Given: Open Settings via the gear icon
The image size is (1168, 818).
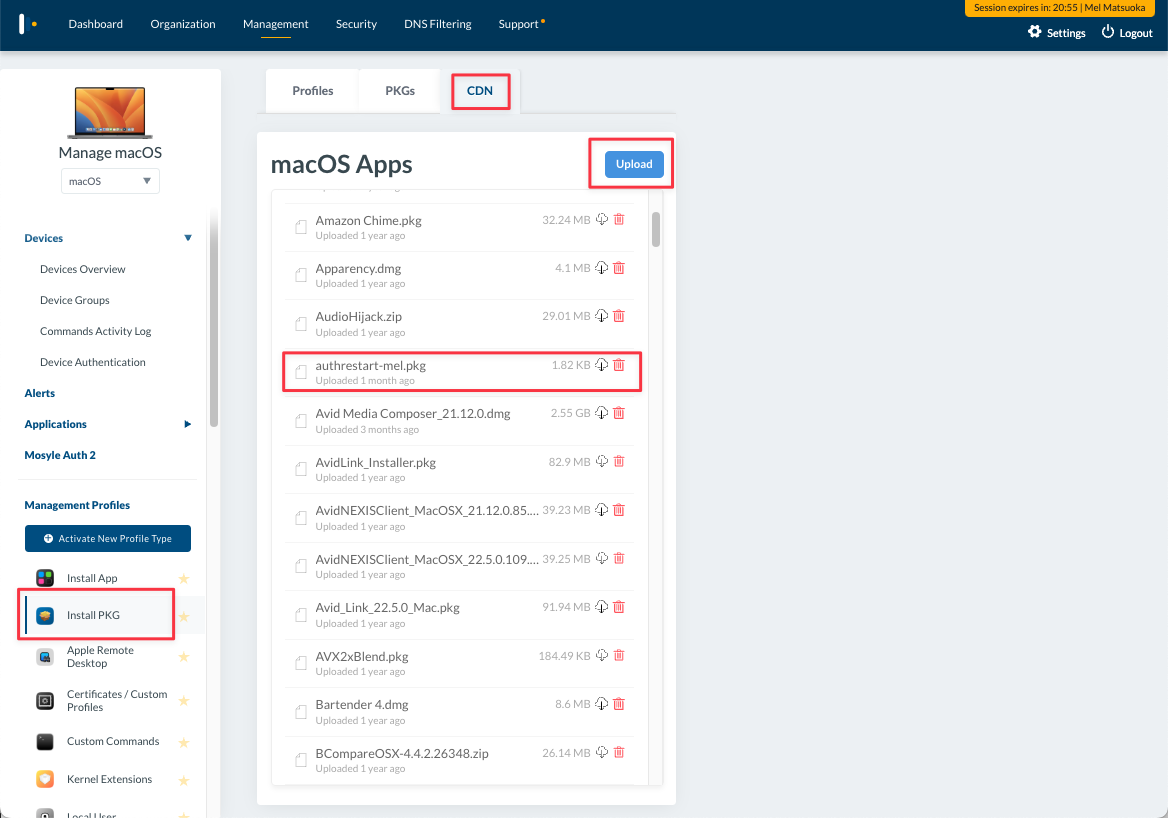Looking at the screenshot, I should (1035, 32).
